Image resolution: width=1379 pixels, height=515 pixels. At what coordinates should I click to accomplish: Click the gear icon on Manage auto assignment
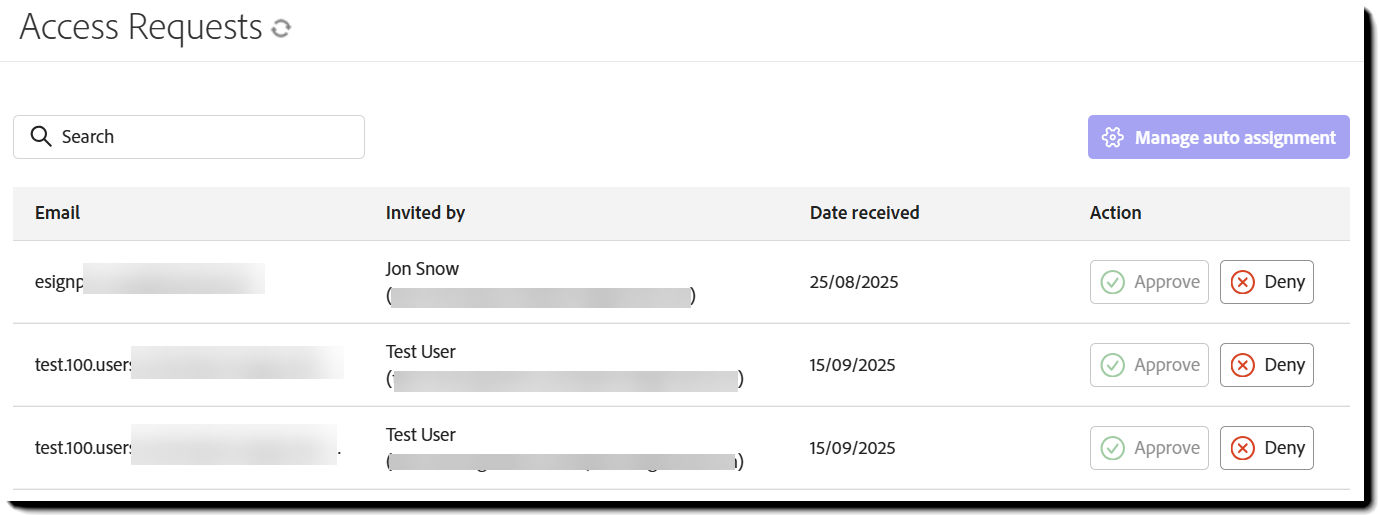[x=1112, y=138]
